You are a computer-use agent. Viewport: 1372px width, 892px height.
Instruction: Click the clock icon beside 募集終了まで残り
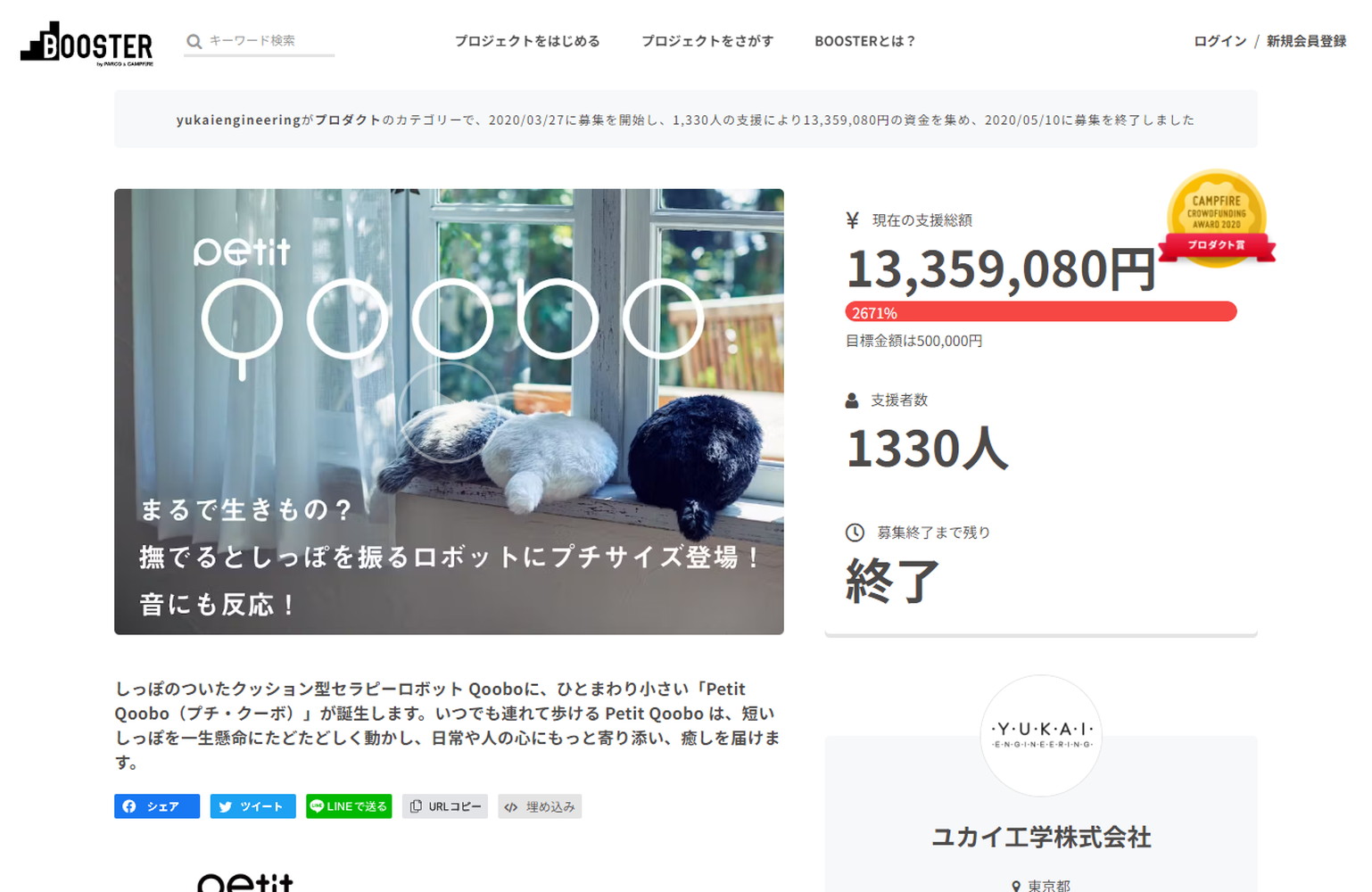point(855,533)
